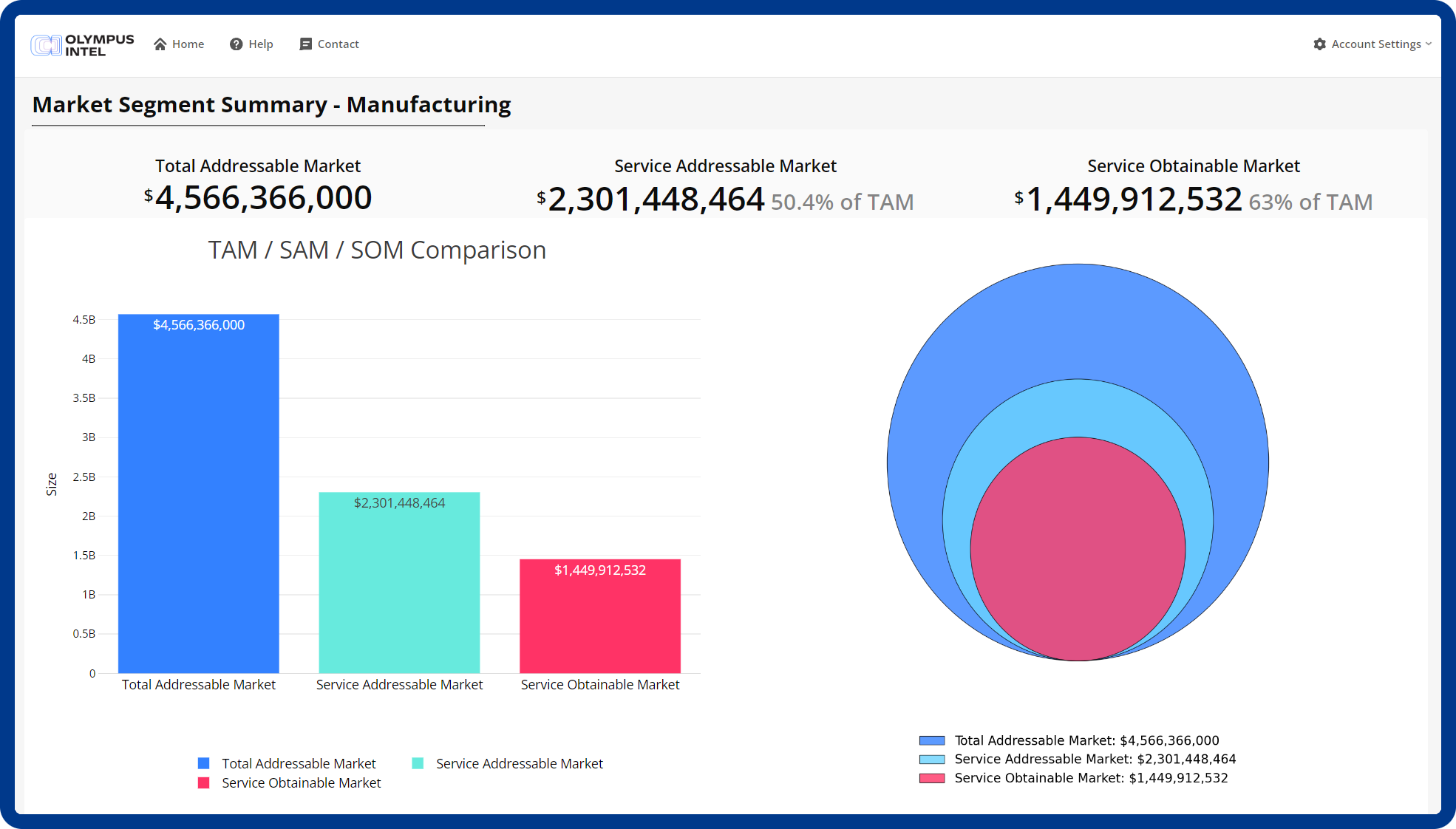Screen dimensions: 1456x829
Task: Open the Help menu item
Action: pyautogui.click(x=251, y=44)
